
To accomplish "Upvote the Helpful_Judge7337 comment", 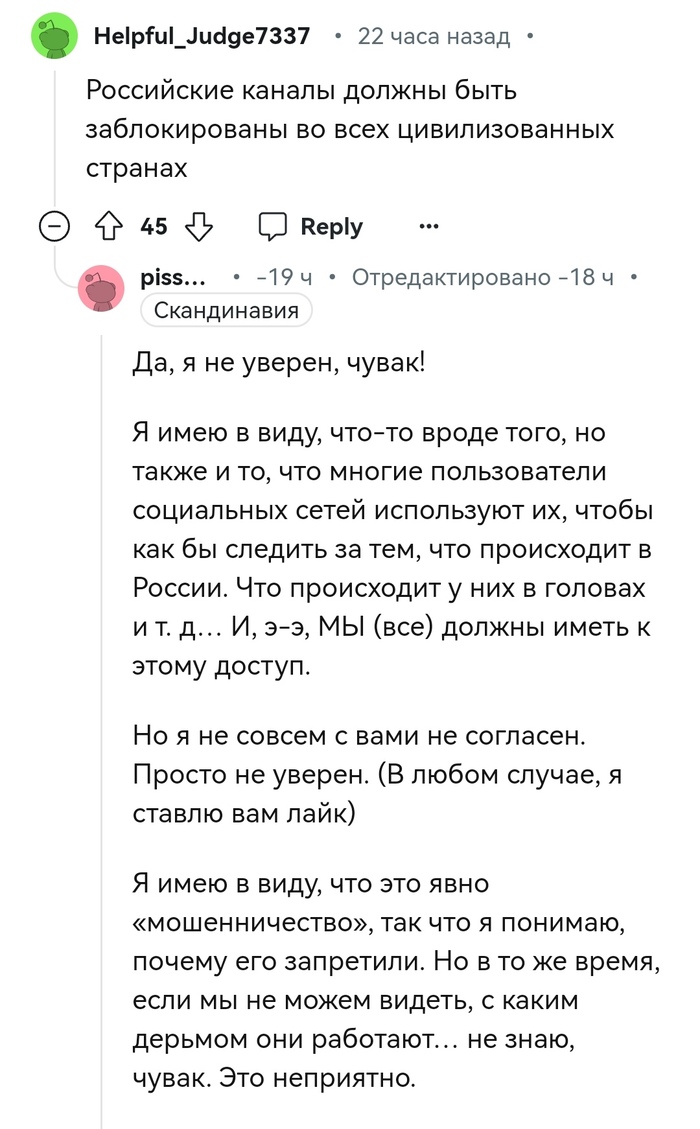I will point(111,226).
